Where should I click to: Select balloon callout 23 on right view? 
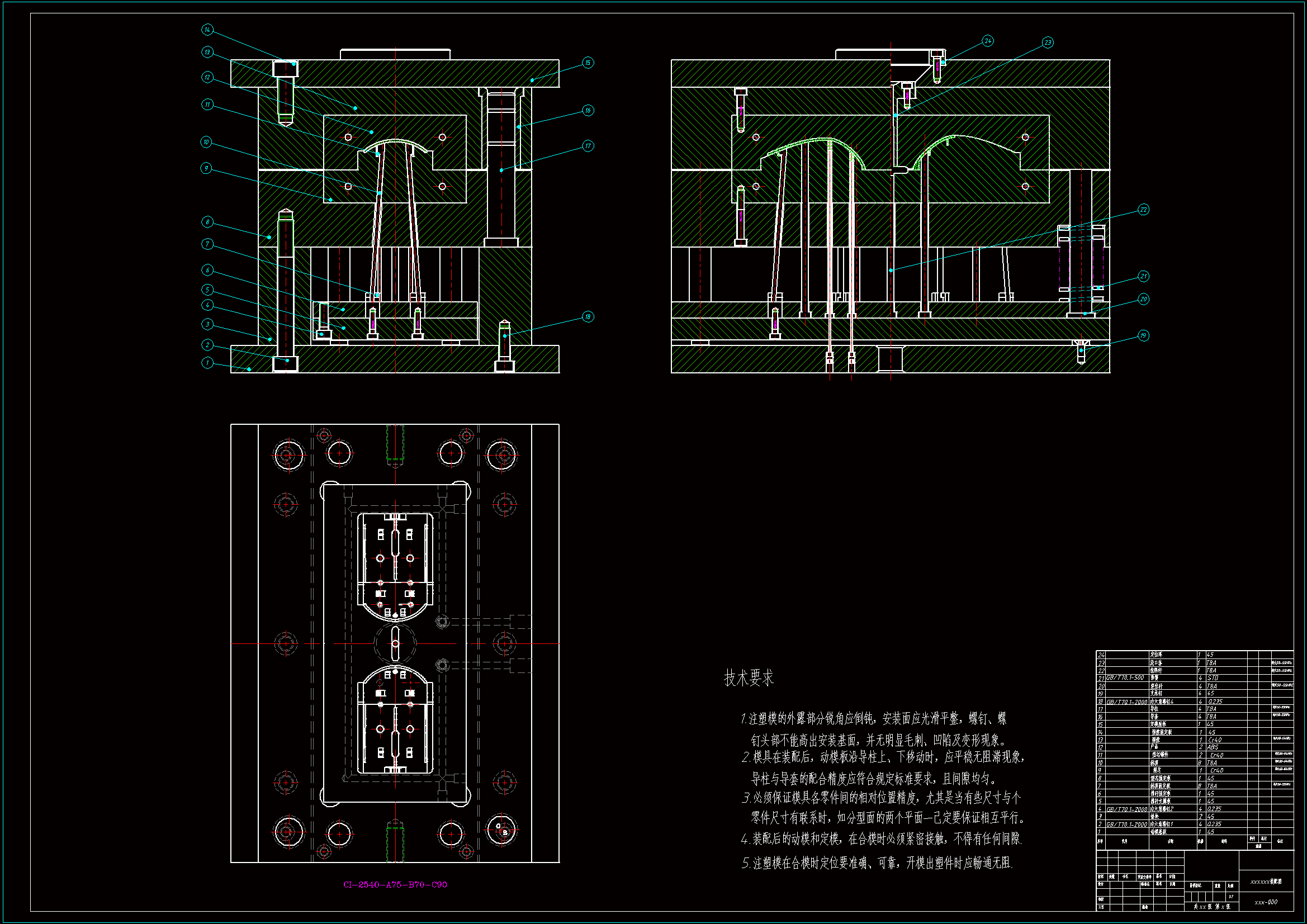tap(1048, 42)
